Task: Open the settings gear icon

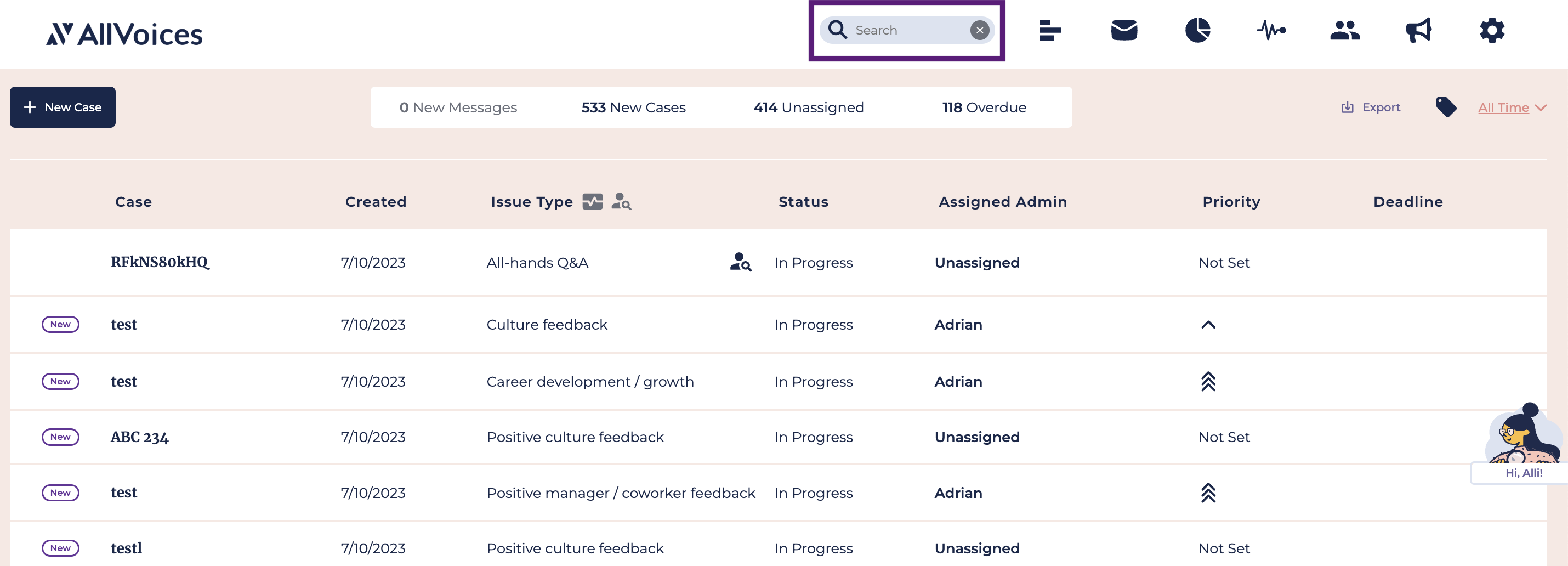Action: pyautogui.click(x=1492, y=30)
